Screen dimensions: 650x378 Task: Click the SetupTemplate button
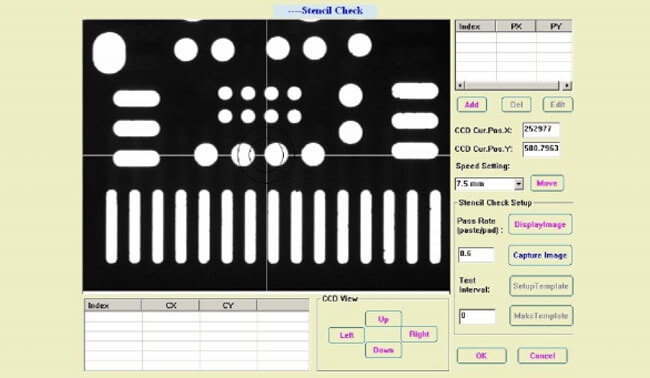click(541, 286)
